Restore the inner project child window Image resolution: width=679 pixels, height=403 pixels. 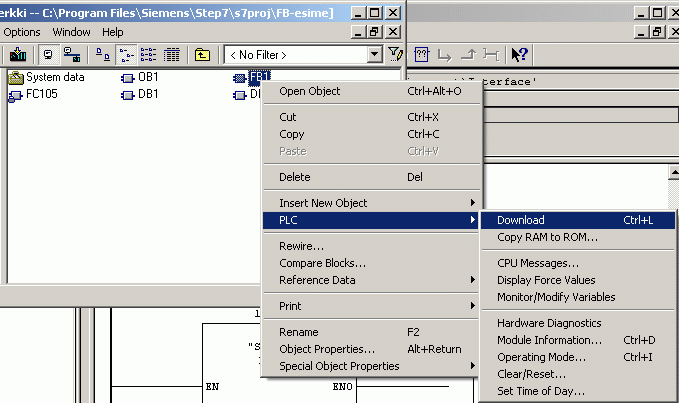pyautogui.click(x=375, y=32)
